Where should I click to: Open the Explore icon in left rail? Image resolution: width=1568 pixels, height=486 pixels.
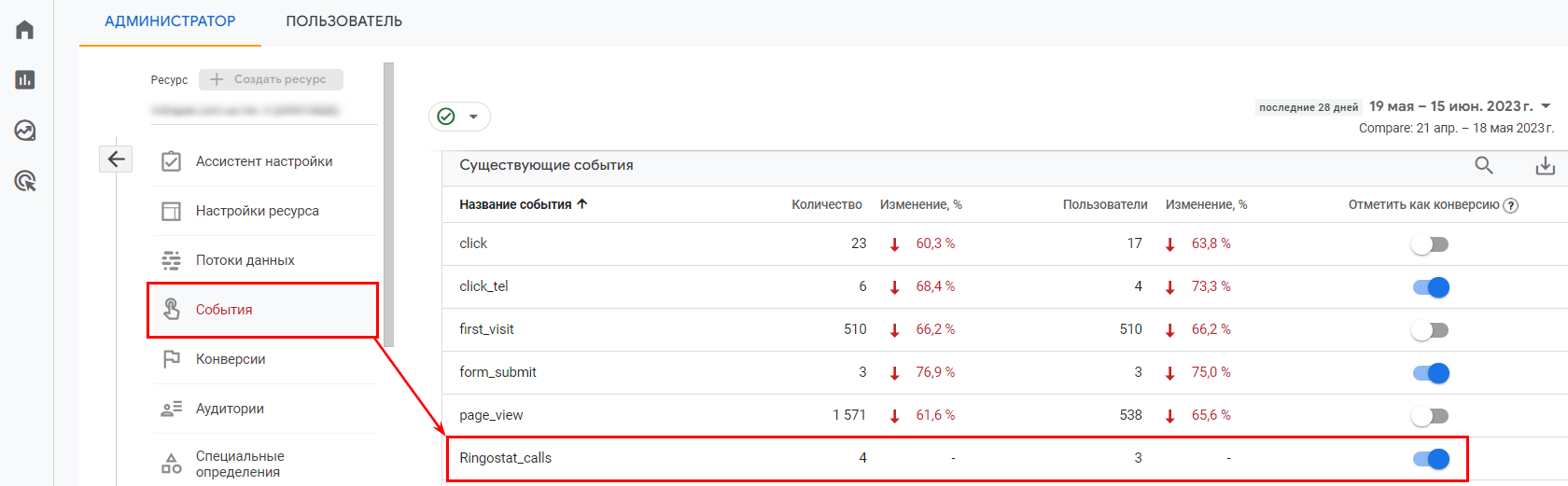coord(25,131)
